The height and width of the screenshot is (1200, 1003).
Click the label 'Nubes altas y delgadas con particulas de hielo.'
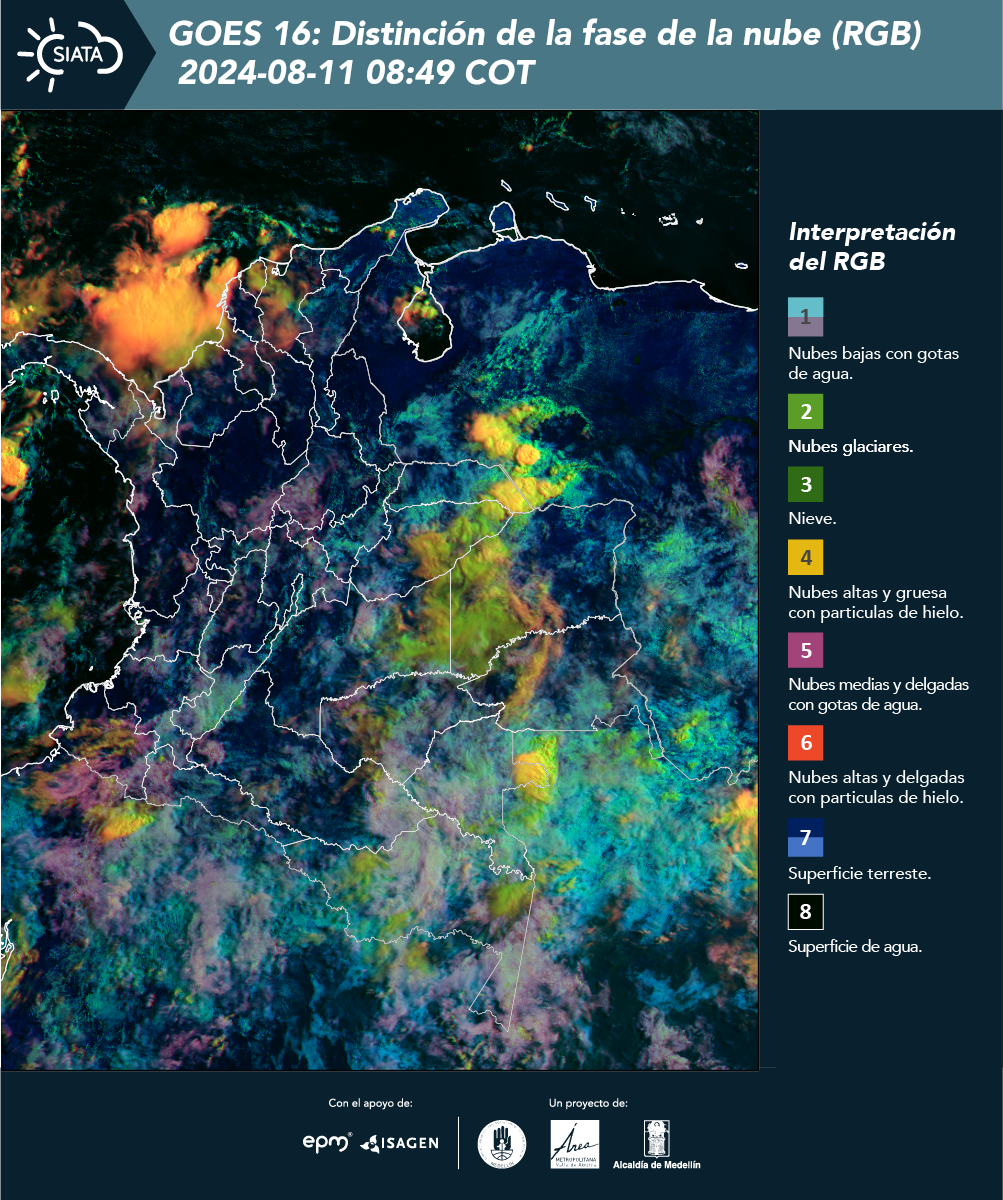pyautogui.click(x=876, y=788)
